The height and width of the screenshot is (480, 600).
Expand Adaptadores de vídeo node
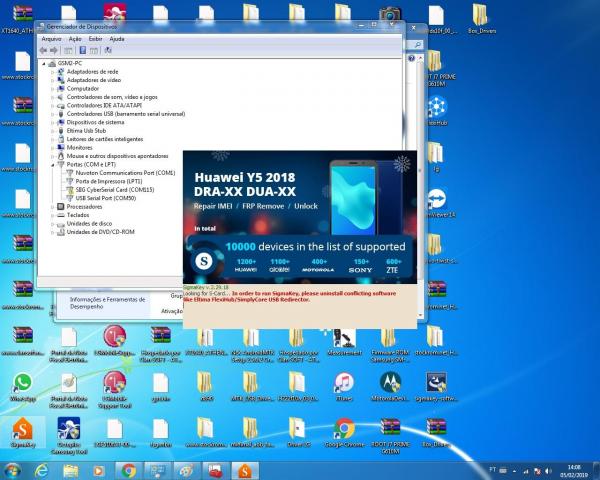tap(52, 80)
